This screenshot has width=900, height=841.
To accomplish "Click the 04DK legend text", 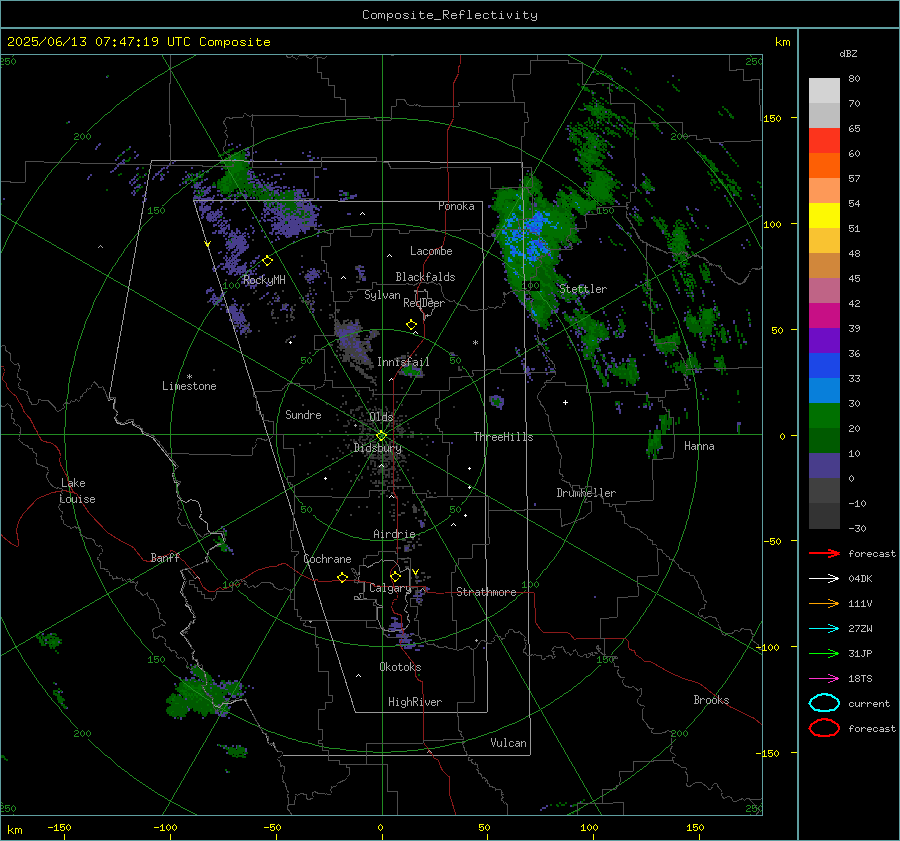I will tap(860, 578).
